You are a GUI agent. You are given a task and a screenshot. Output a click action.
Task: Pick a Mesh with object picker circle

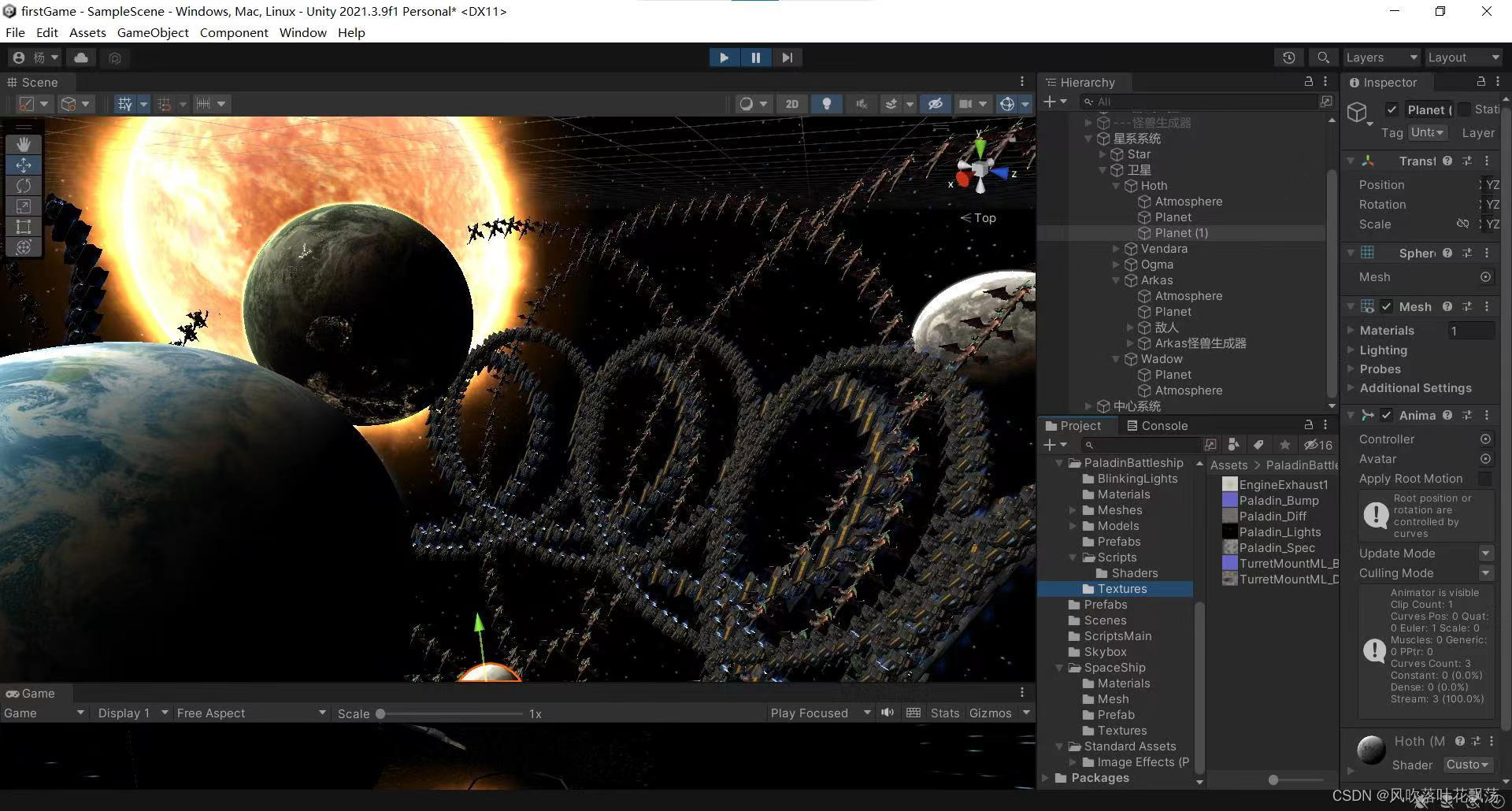1485,277
